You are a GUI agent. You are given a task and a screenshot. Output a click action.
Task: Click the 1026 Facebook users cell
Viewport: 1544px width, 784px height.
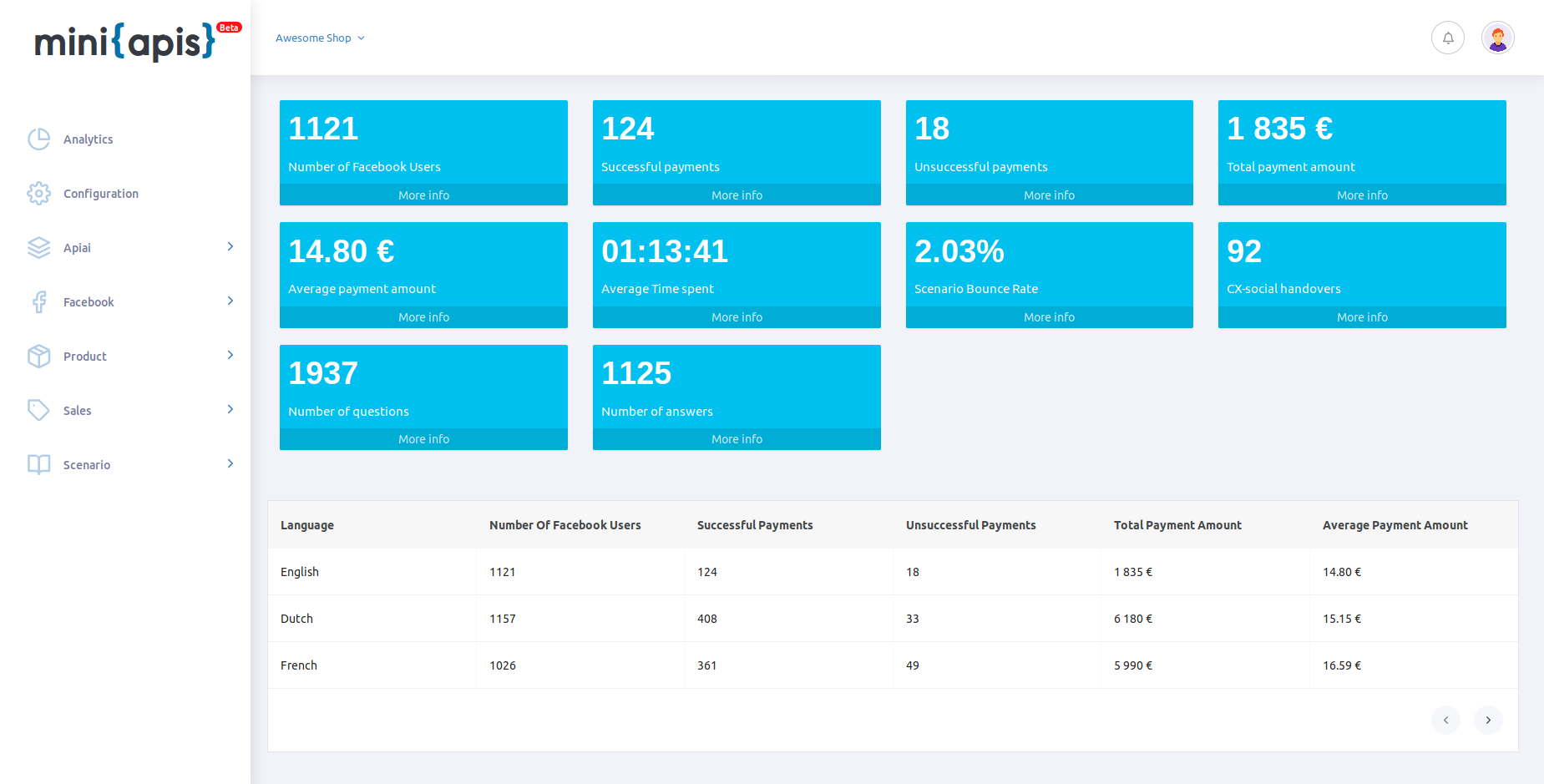[580, 665]
